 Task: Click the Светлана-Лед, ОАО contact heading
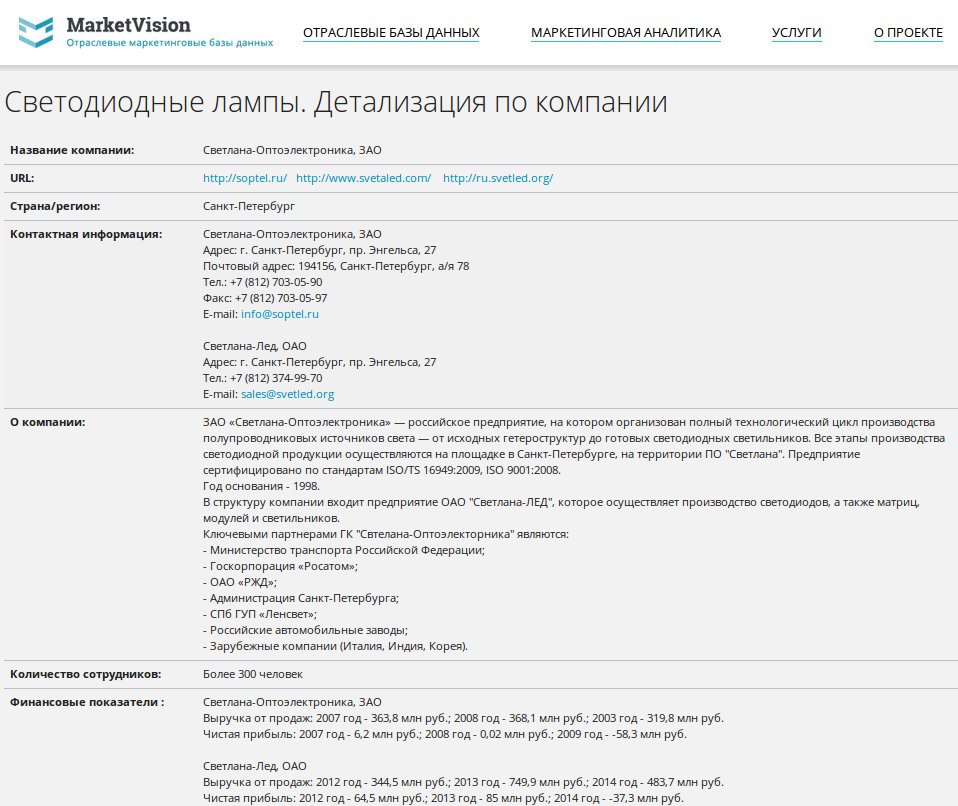click(255, 346)
